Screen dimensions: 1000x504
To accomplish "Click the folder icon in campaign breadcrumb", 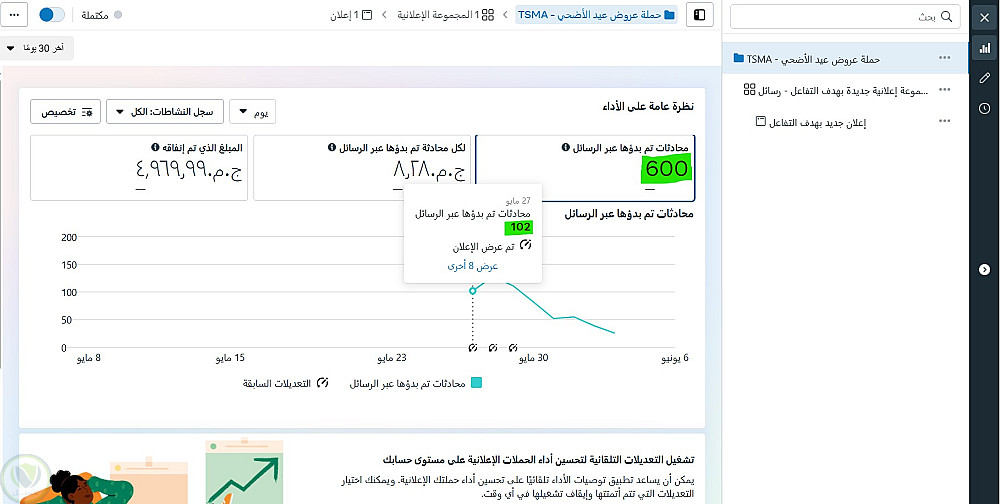I will (x=670, y=15).
